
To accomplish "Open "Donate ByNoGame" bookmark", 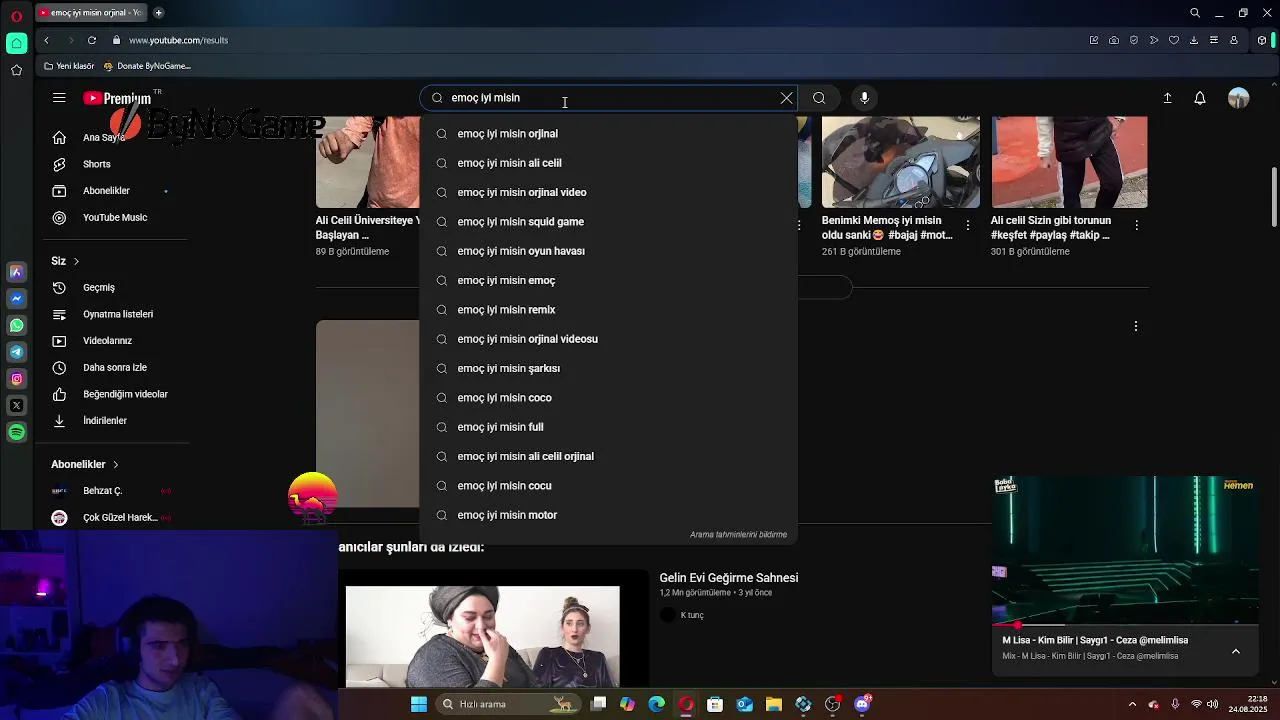I will pyautogui.click(x=147, y=66).
